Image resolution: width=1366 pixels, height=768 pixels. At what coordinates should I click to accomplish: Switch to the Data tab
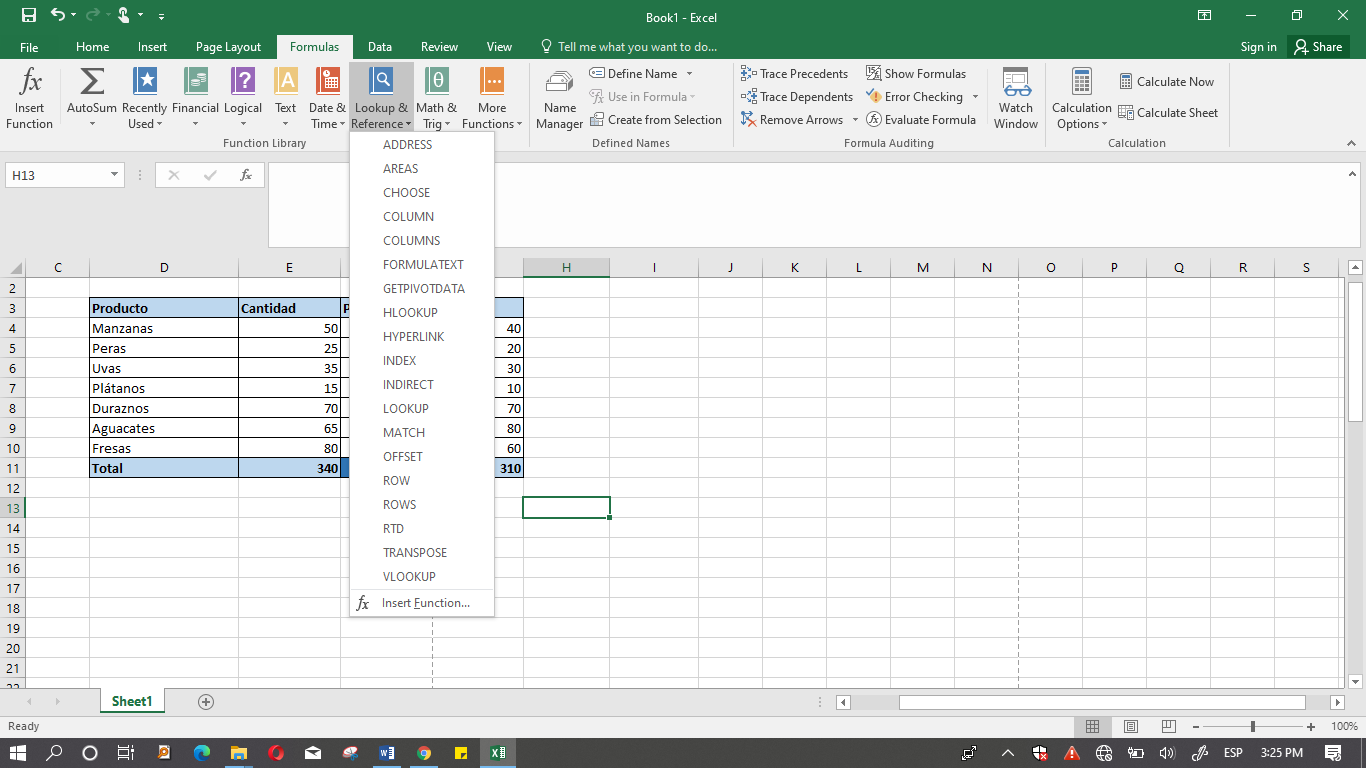point(379,46)
